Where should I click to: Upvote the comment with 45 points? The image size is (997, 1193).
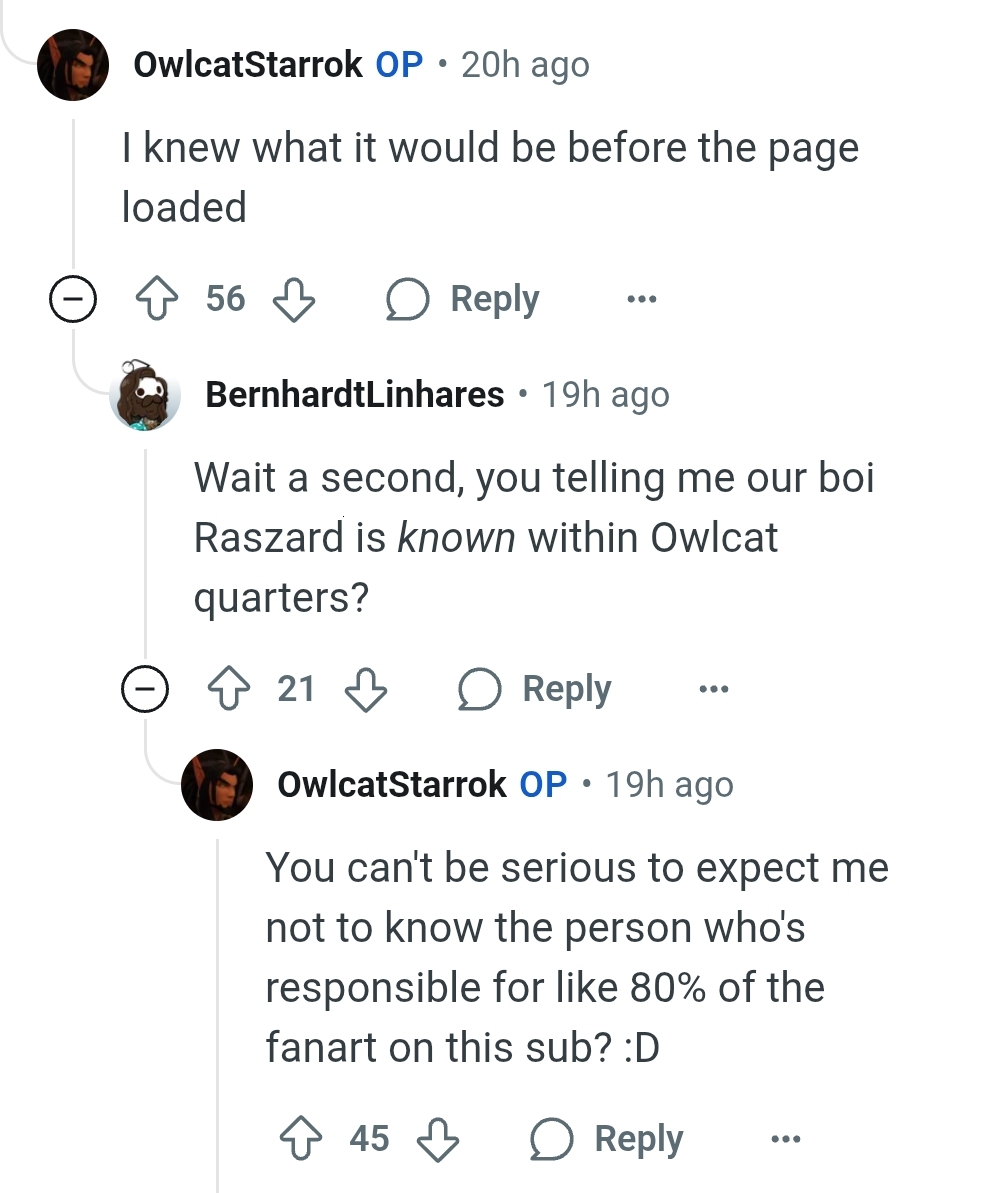pyautogui.click(x=301, y=1139)
